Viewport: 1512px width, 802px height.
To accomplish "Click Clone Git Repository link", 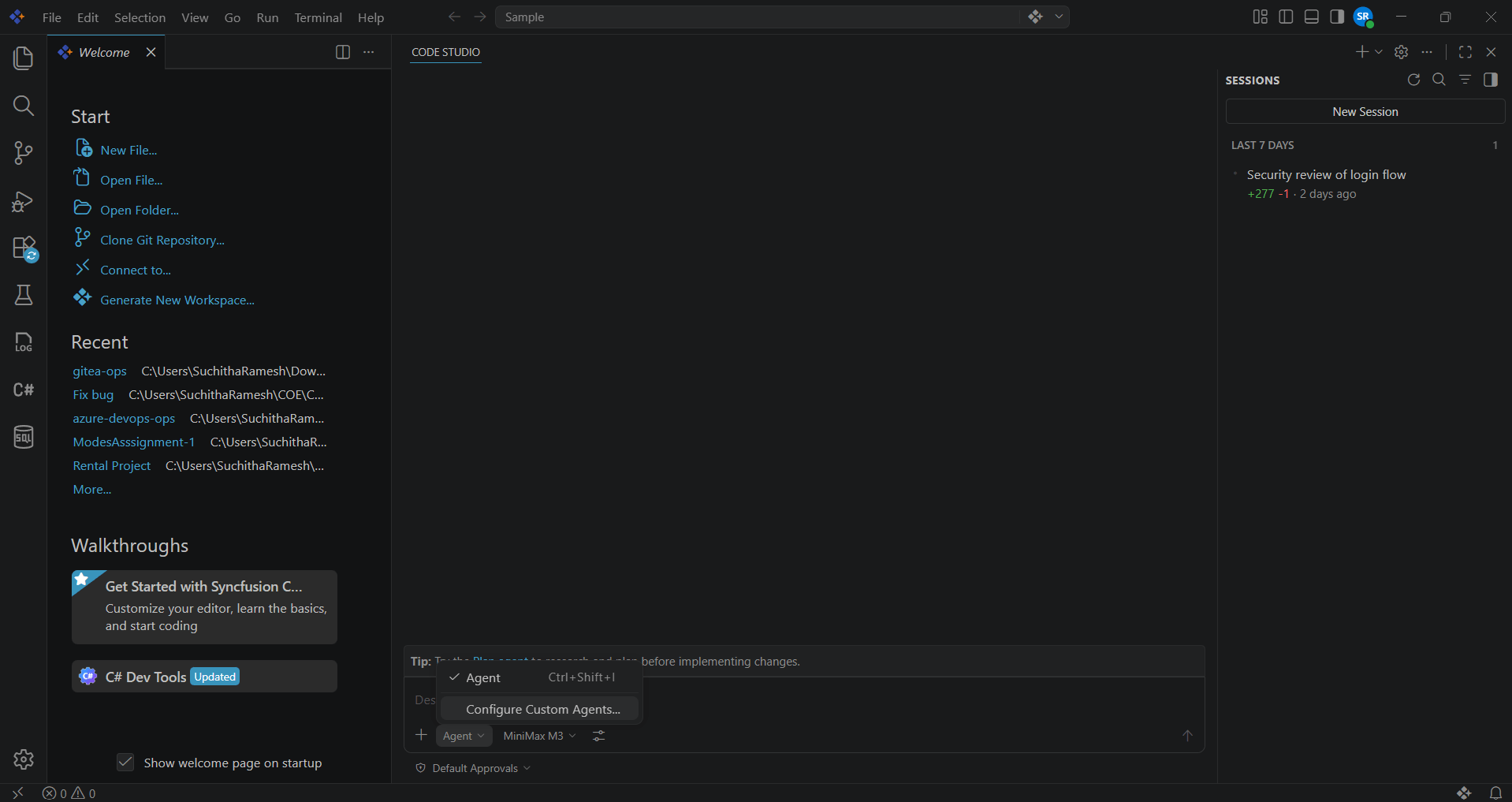I will click(x=162, y=240).
